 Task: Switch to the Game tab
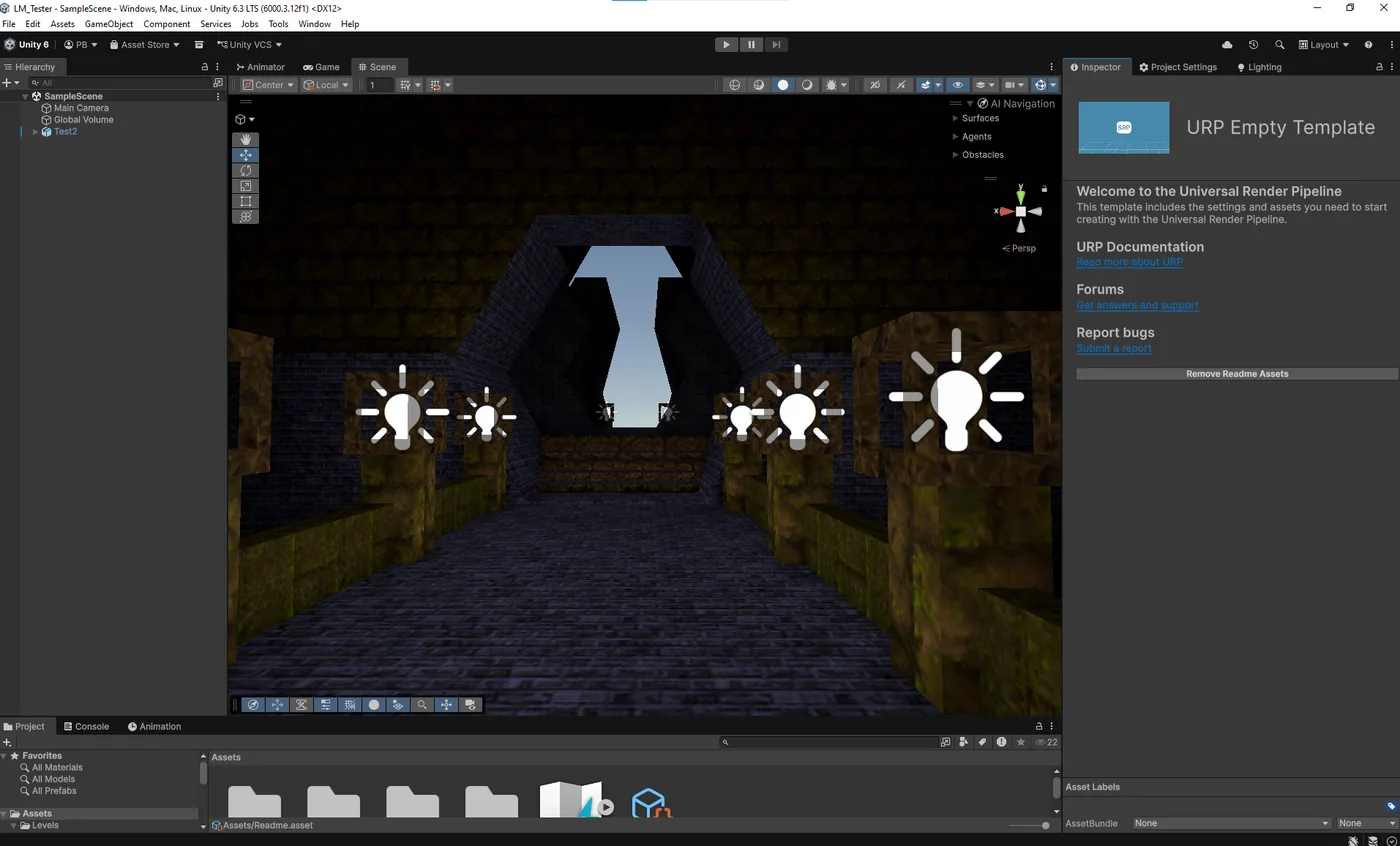[x=321, y=67]
